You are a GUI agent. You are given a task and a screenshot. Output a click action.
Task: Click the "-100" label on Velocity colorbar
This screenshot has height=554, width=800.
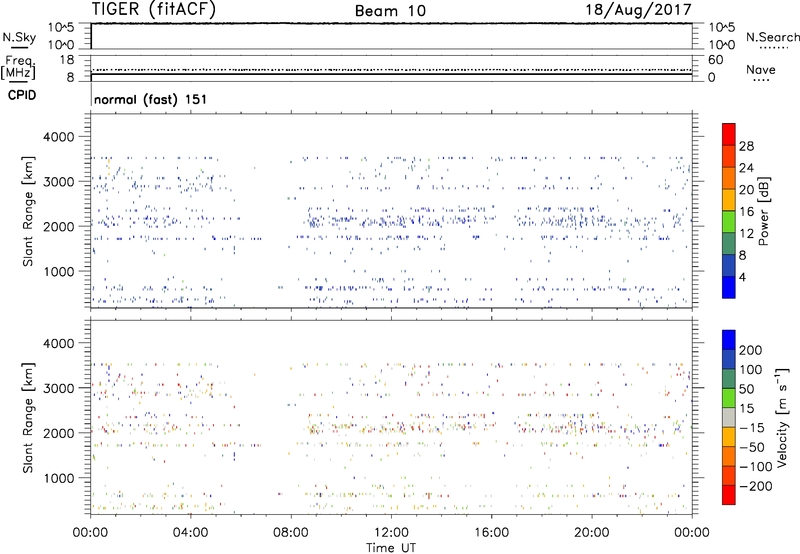coord(756,467)
